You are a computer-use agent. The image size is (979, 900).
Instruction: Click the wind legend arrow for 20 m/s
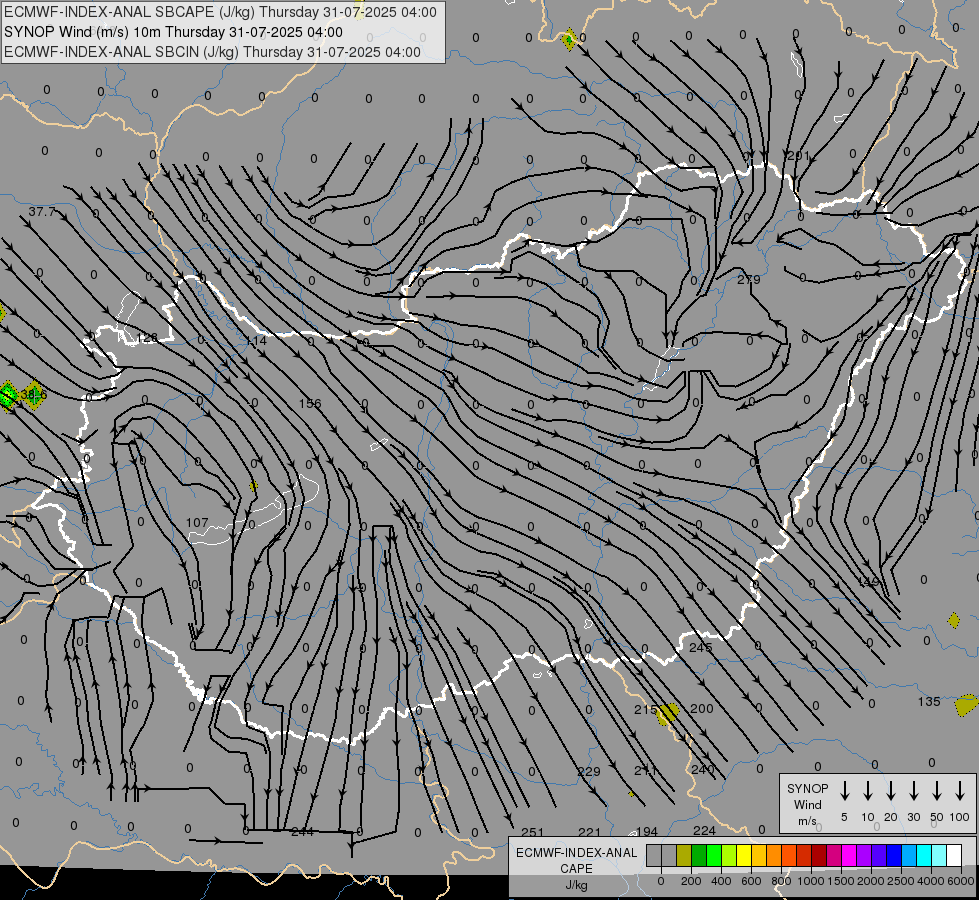[x=890, y=791]
